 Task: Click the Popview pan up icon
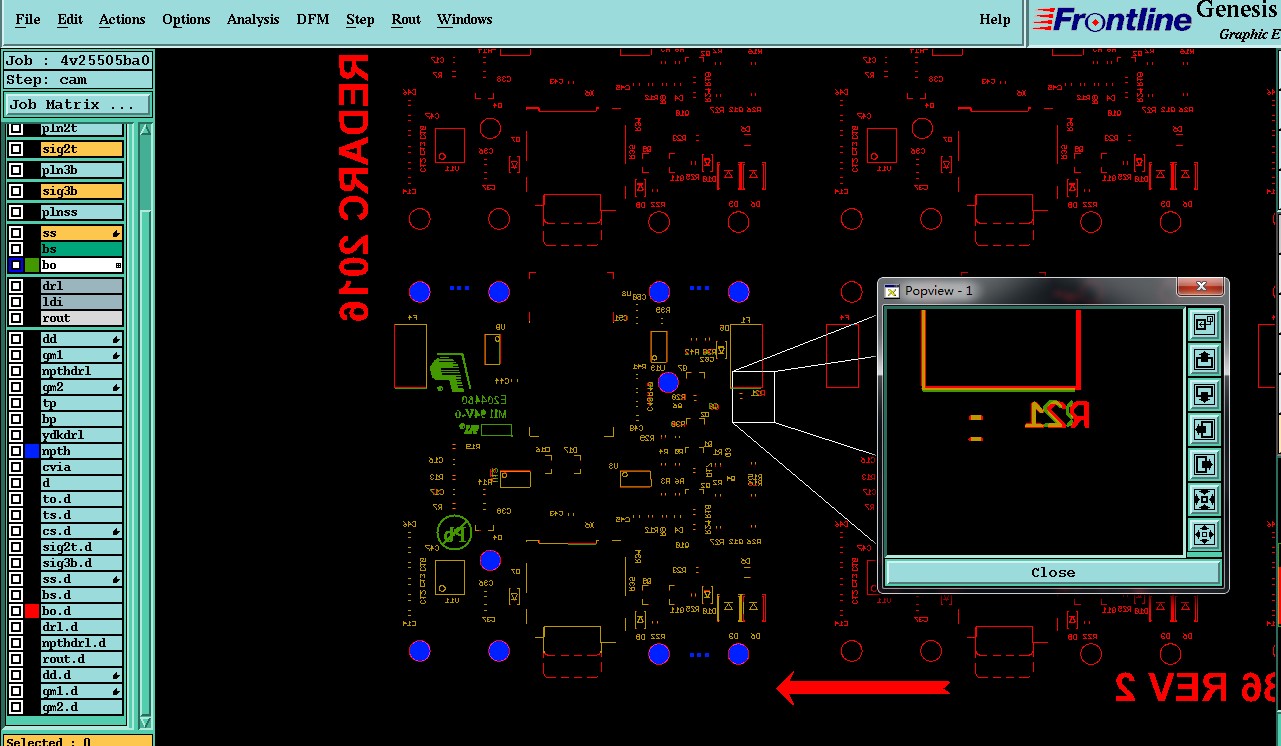click(1204, 359)
